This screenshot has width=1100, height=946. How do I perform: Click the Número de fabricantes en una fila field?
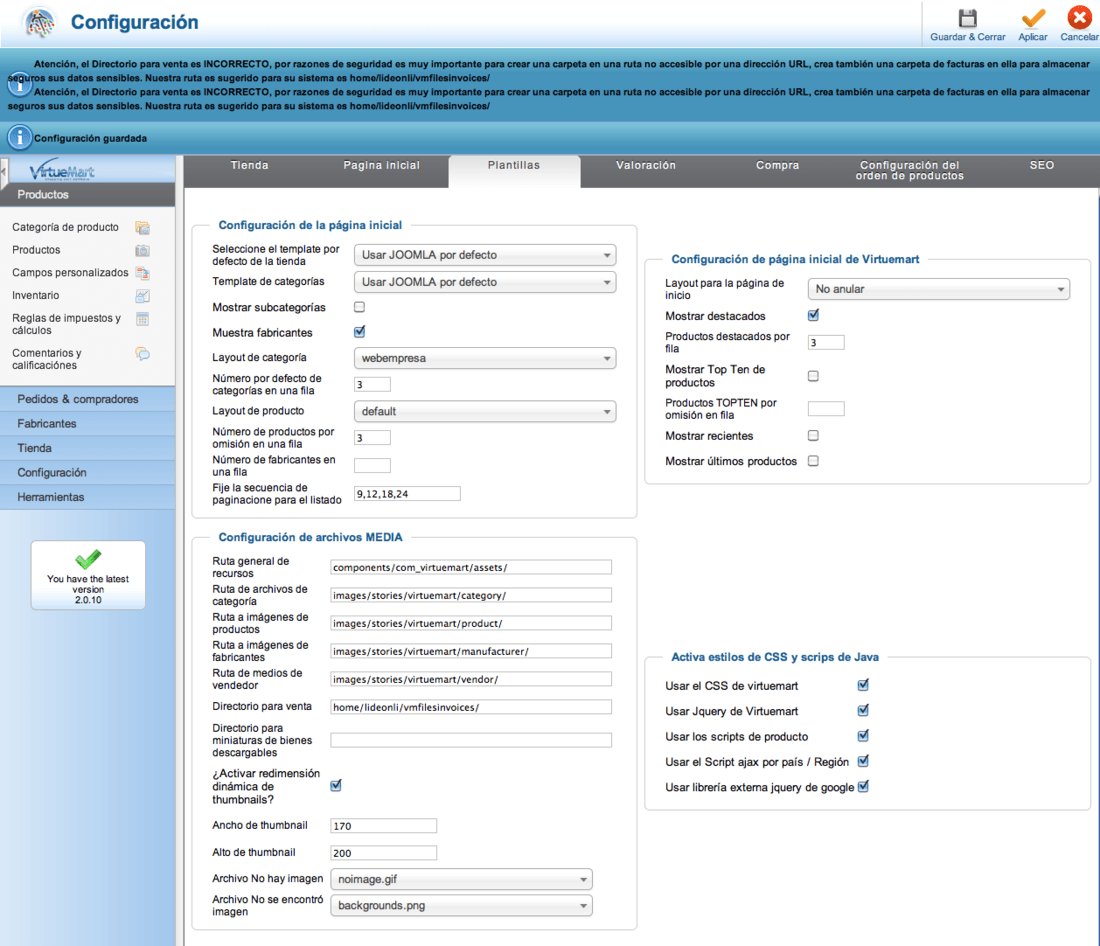373,465
